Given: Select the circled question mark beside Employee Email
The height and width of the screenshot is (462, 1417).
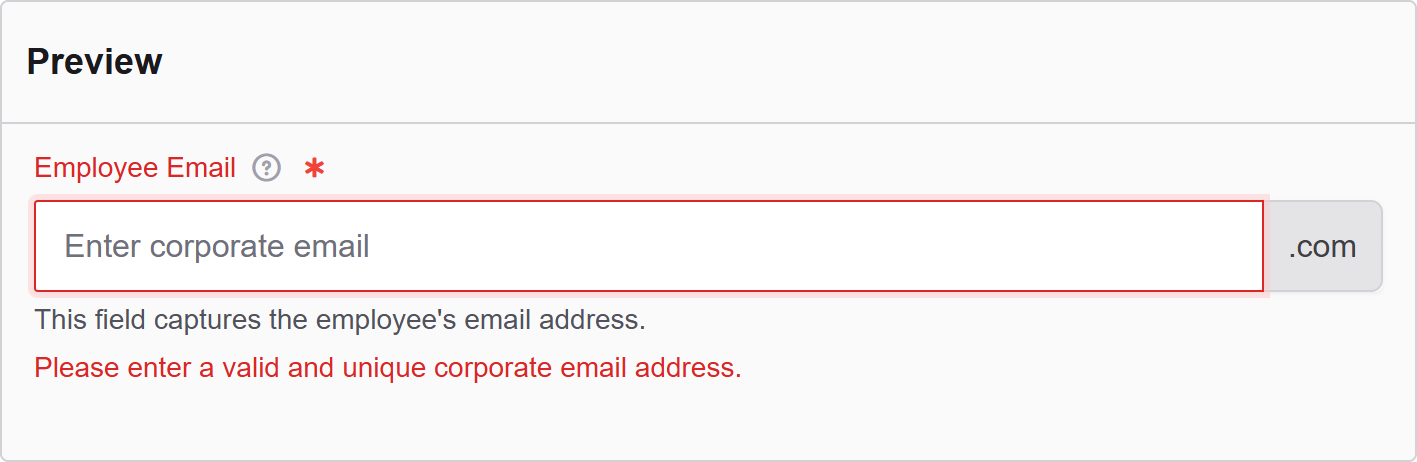Looking at the screenshot, I should [x=266, y=168].
